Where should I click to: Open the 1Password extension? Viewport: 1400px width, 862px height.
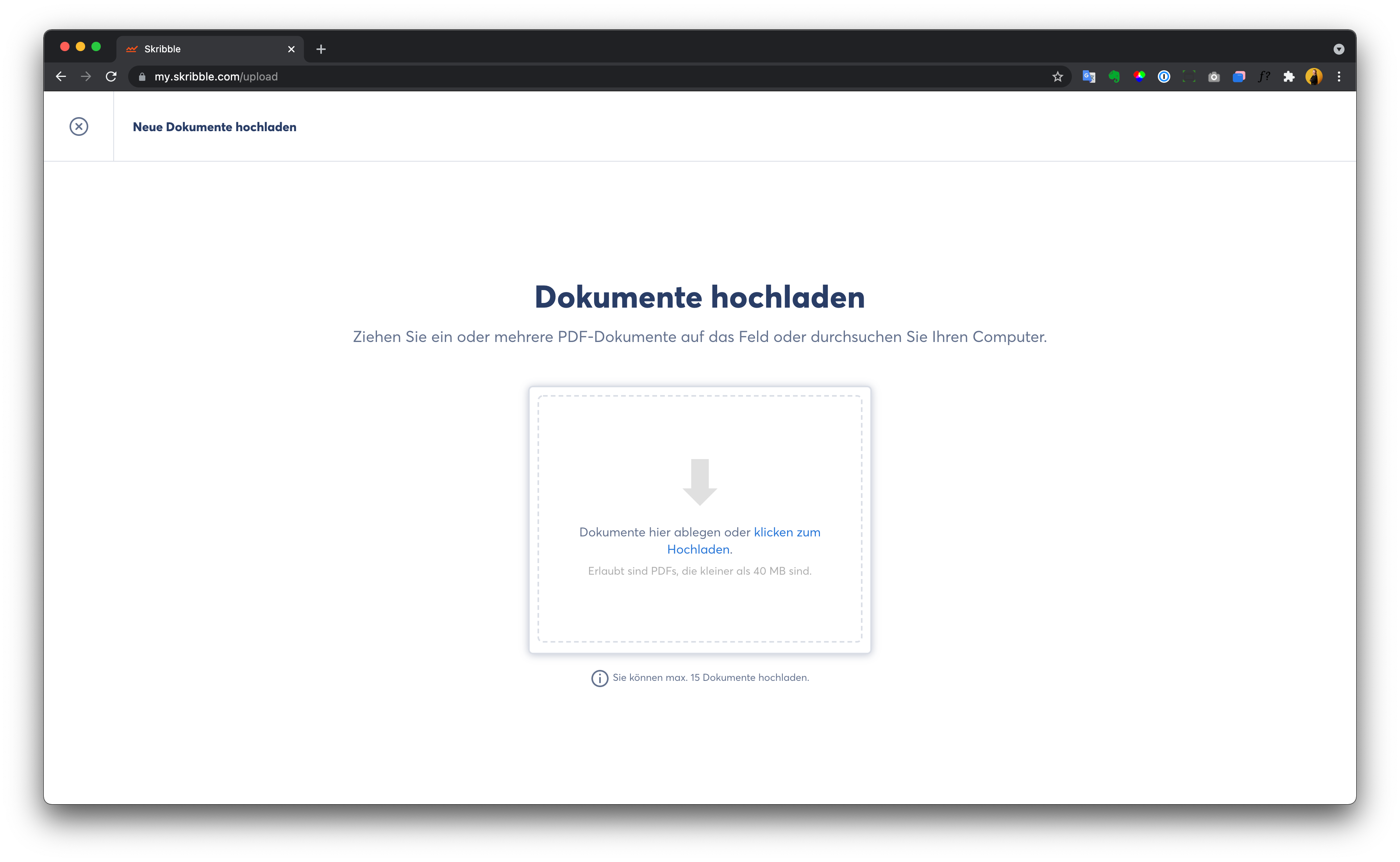[x=1164, y=77]
